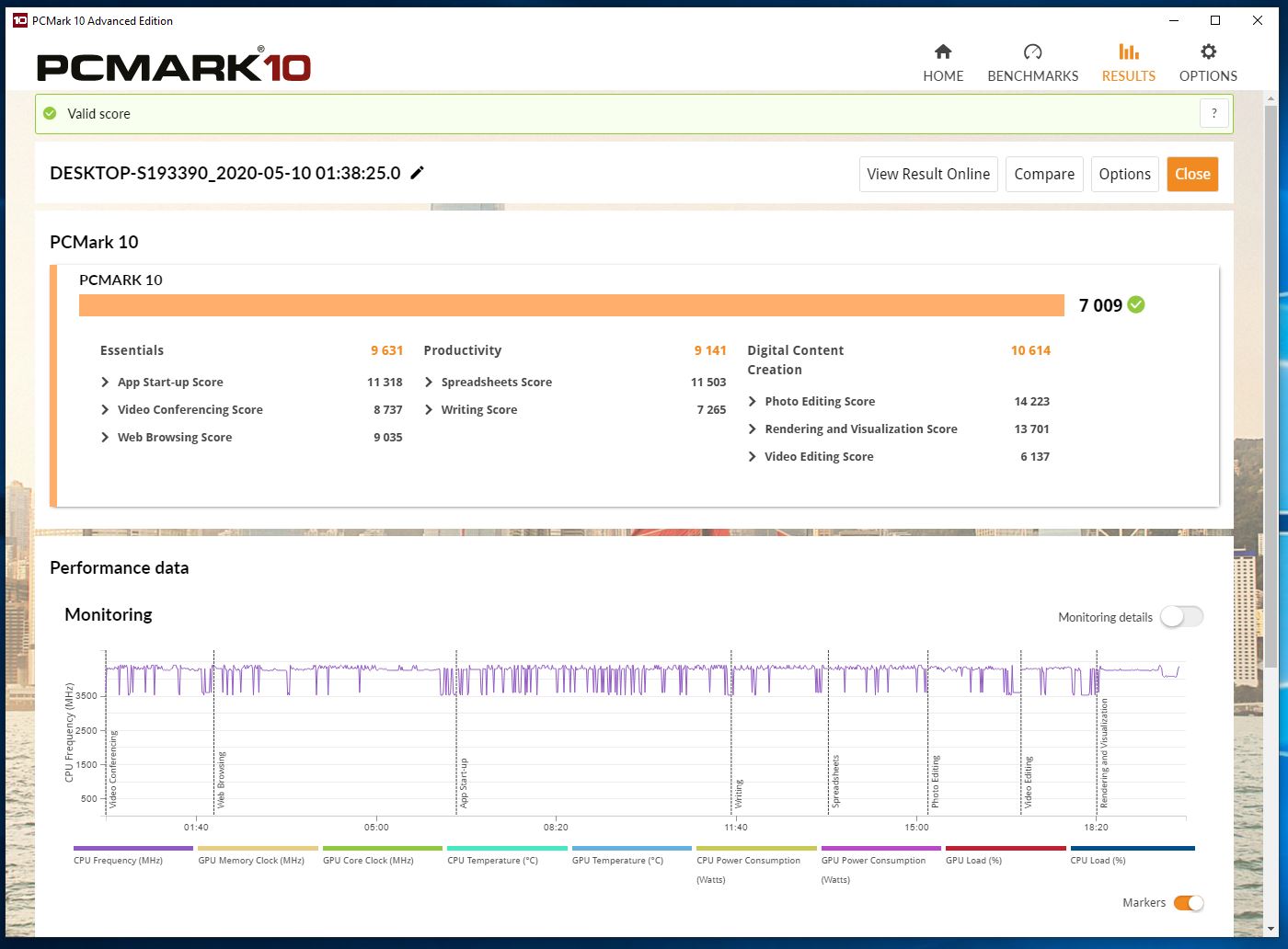Image resolution: width=1288 pixels, height=949 pixels.
Task: Toggle the Monitoring details switch
Action: coord(1181,616)
